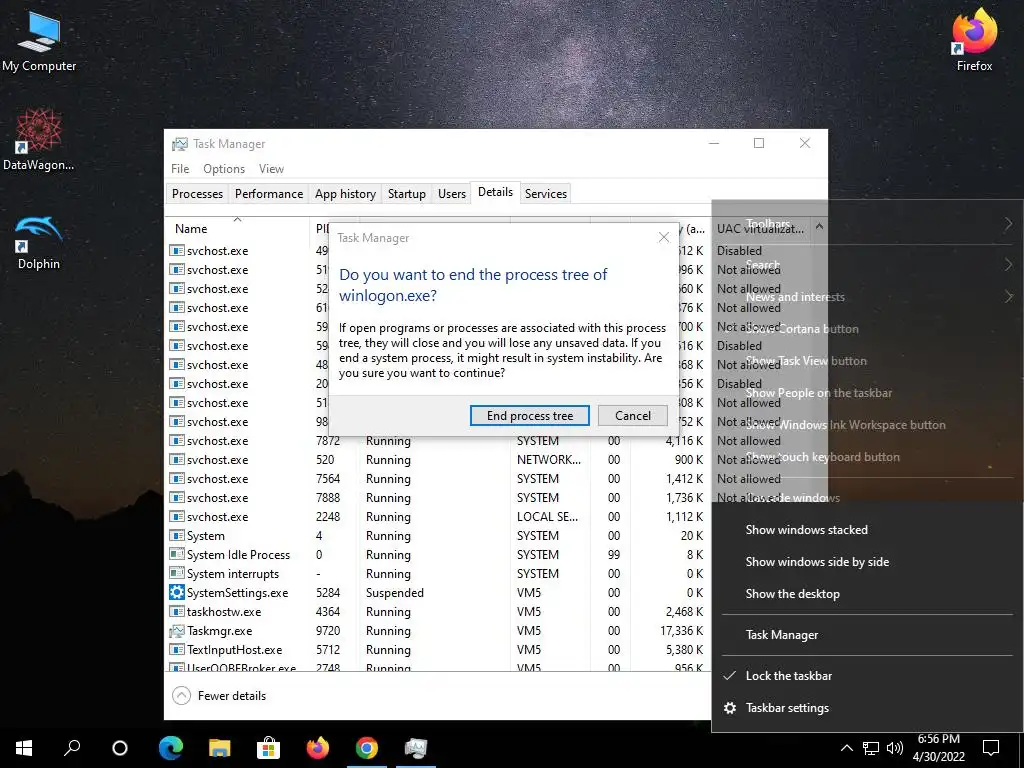Confirm End process tree for winlogon.exe

coord(530,415)
